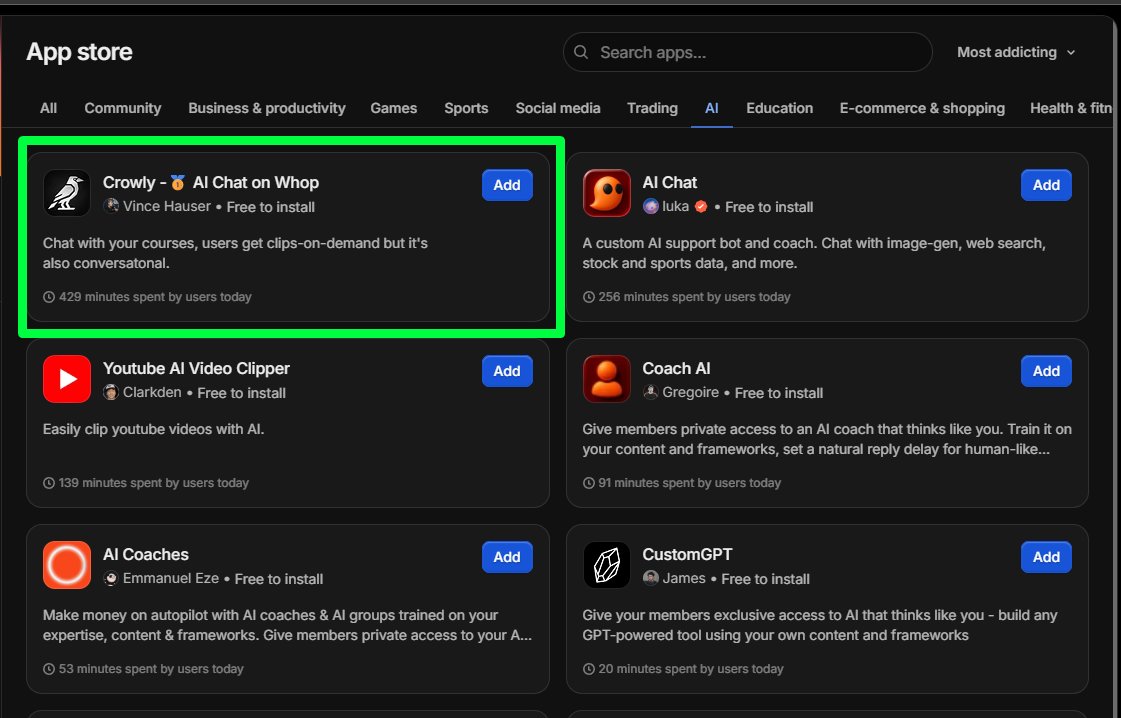
Task: Click Clarkden's profile avatar
Action: 111,392
